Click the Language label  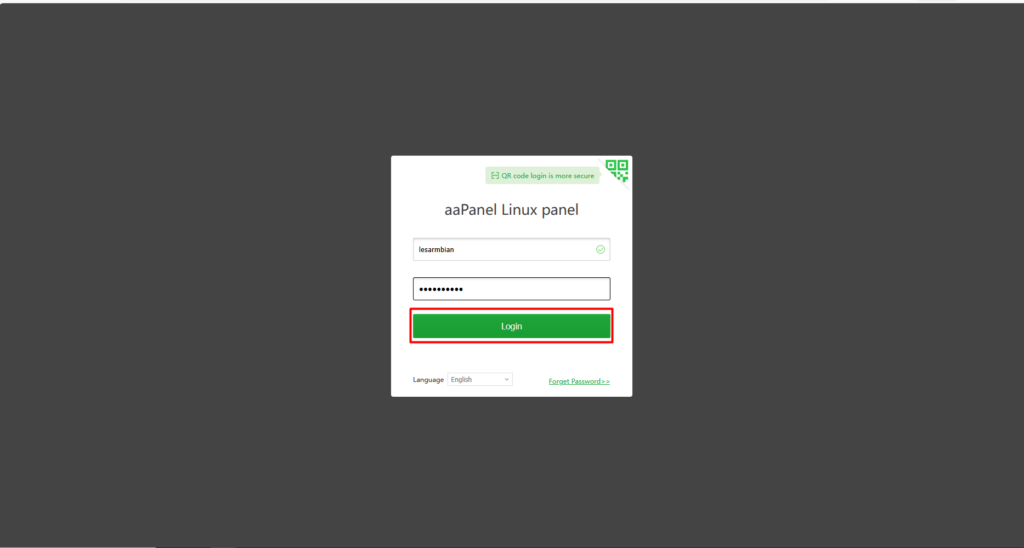(428, 379)
